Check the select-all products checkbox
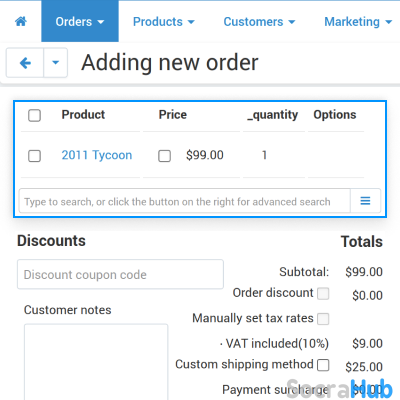 tap(34, 116)
